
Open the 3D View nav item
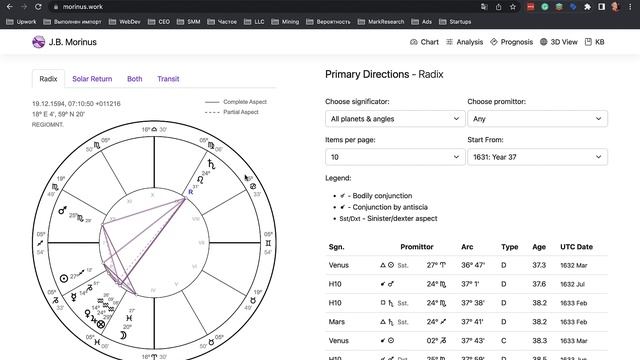pyautogui.click(x=559, y=42)
